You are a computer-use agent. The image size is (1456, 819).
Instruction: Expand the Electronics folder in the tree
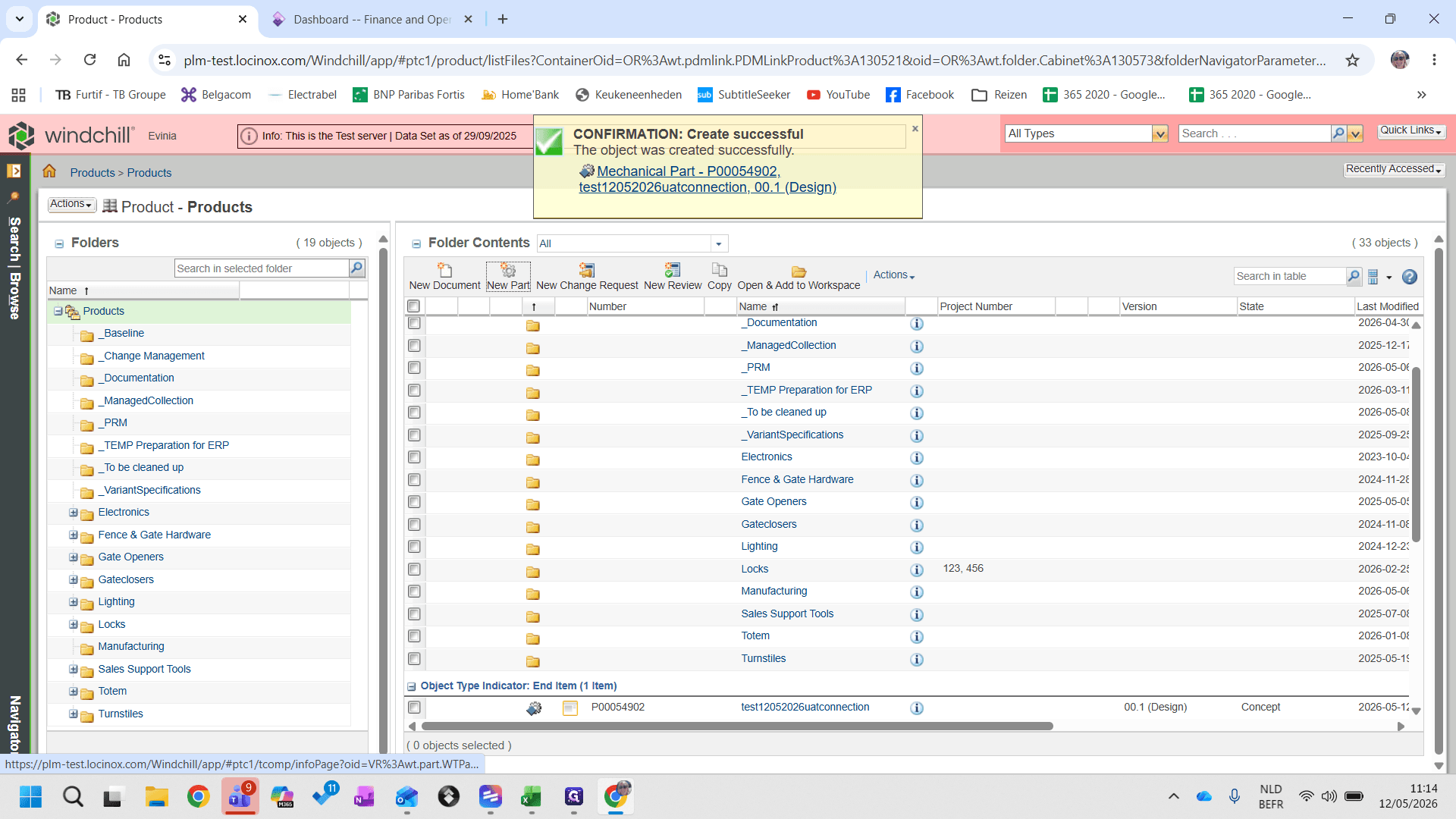74,513
